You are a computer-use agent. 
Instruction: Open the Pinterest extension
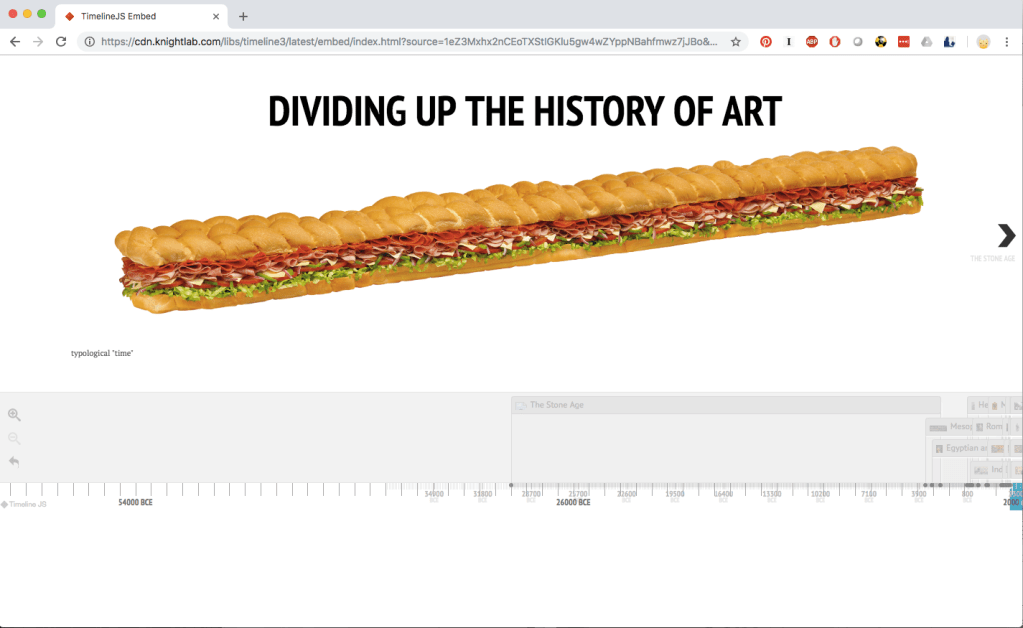tap(766, 42)
